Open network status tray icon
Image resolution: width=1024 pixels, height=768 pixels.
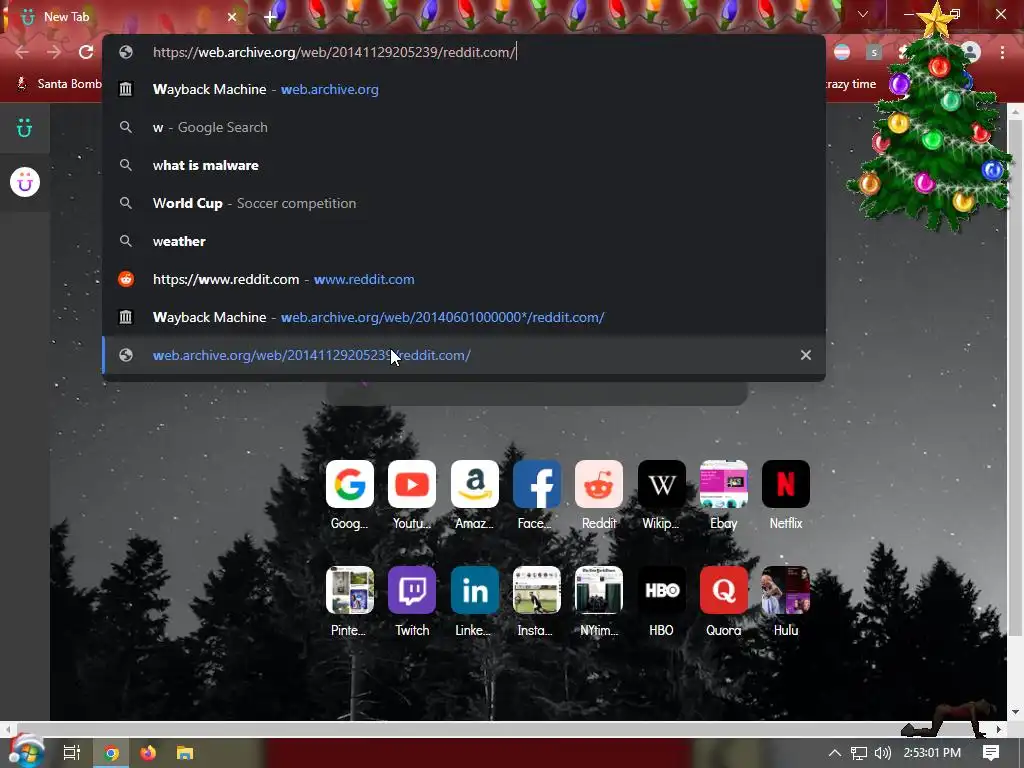pyautogui.click(x=859, y=753)
